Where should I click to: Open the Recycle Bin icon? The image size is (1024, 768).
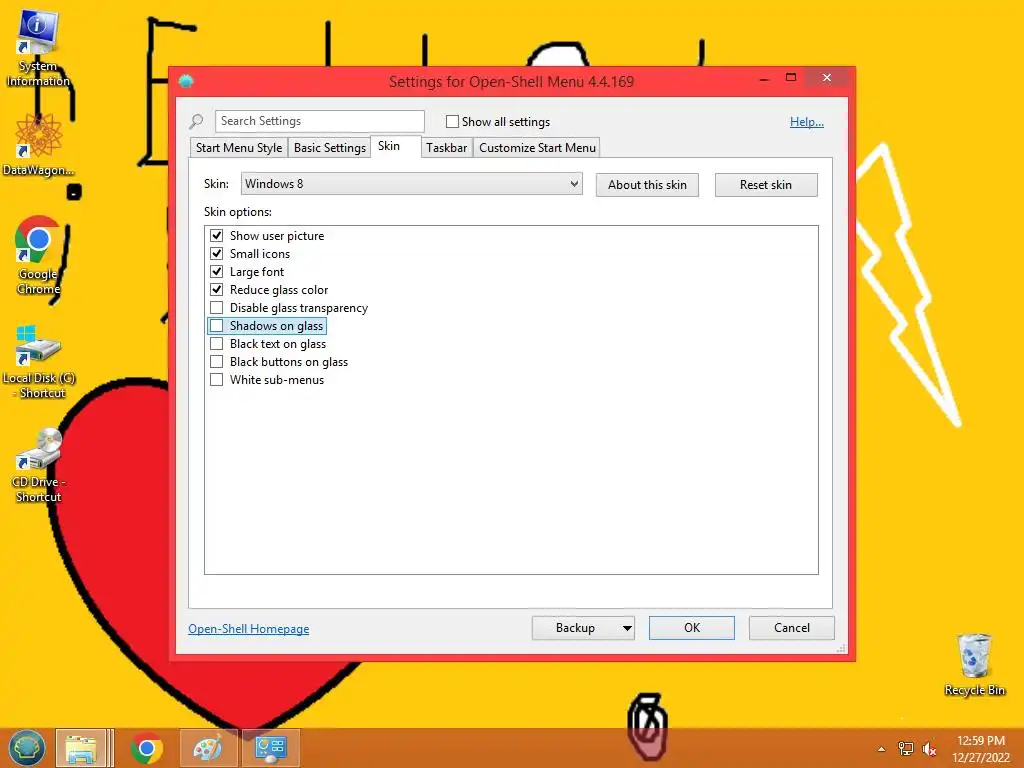click(x=974, y=665)
